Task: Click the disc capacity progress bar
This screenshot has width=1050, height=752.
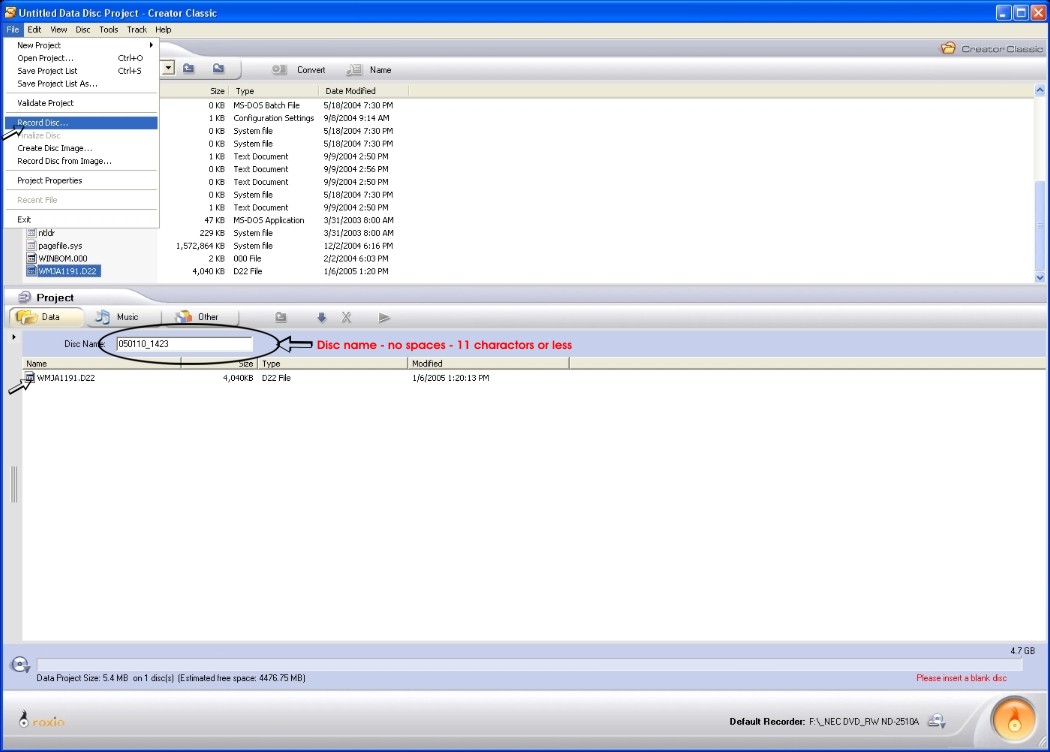Action: coord(529,664)
